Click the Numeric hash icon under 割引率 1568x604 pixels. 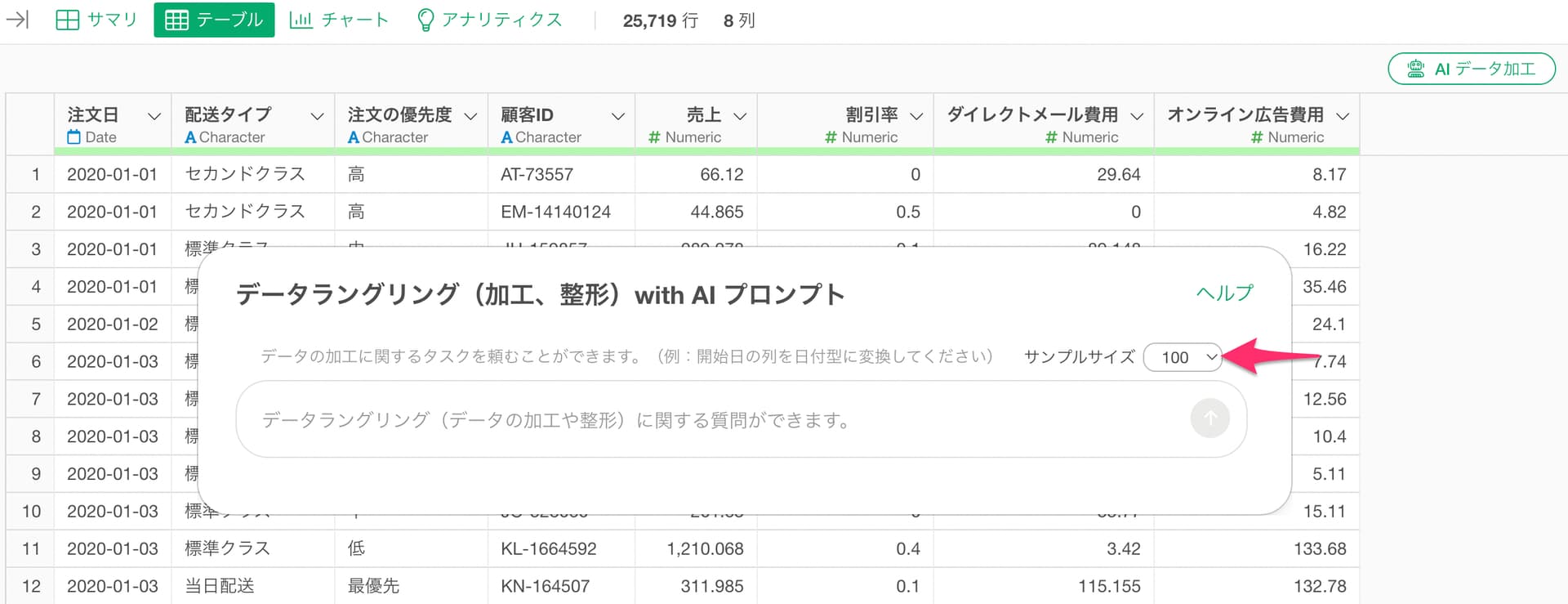coord(831,137)
